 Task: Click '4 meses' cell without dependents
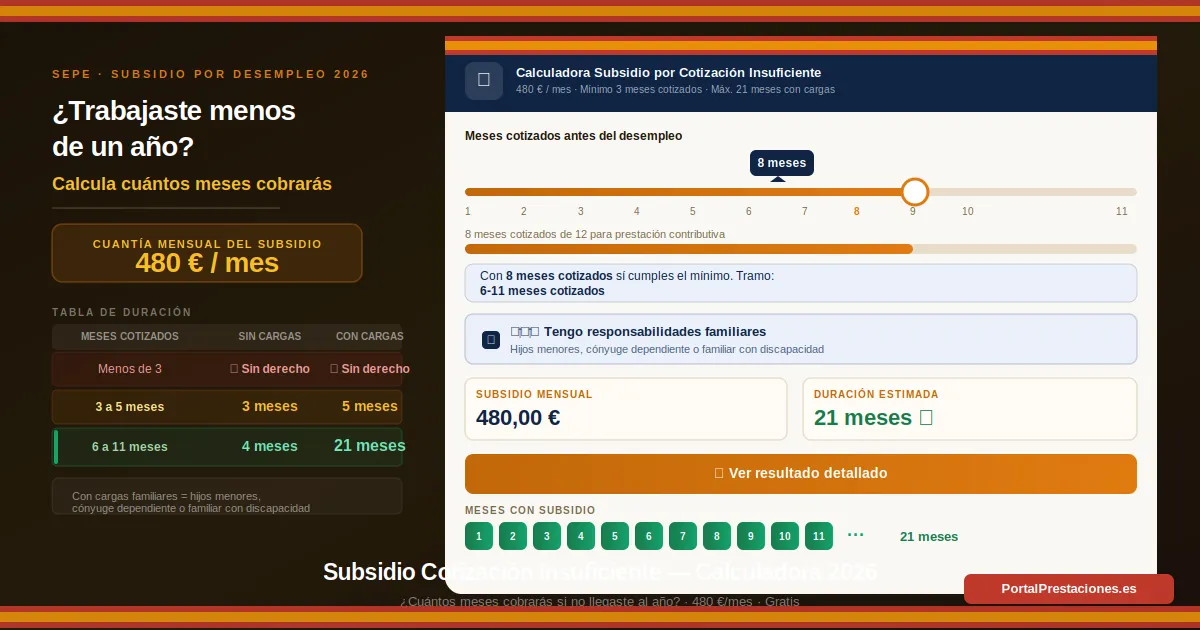(x=270, y=446)
